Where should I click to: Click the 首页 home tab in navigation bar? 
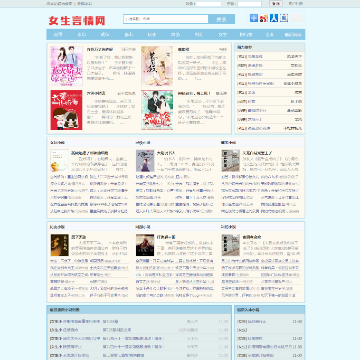(x=58, y=35)
